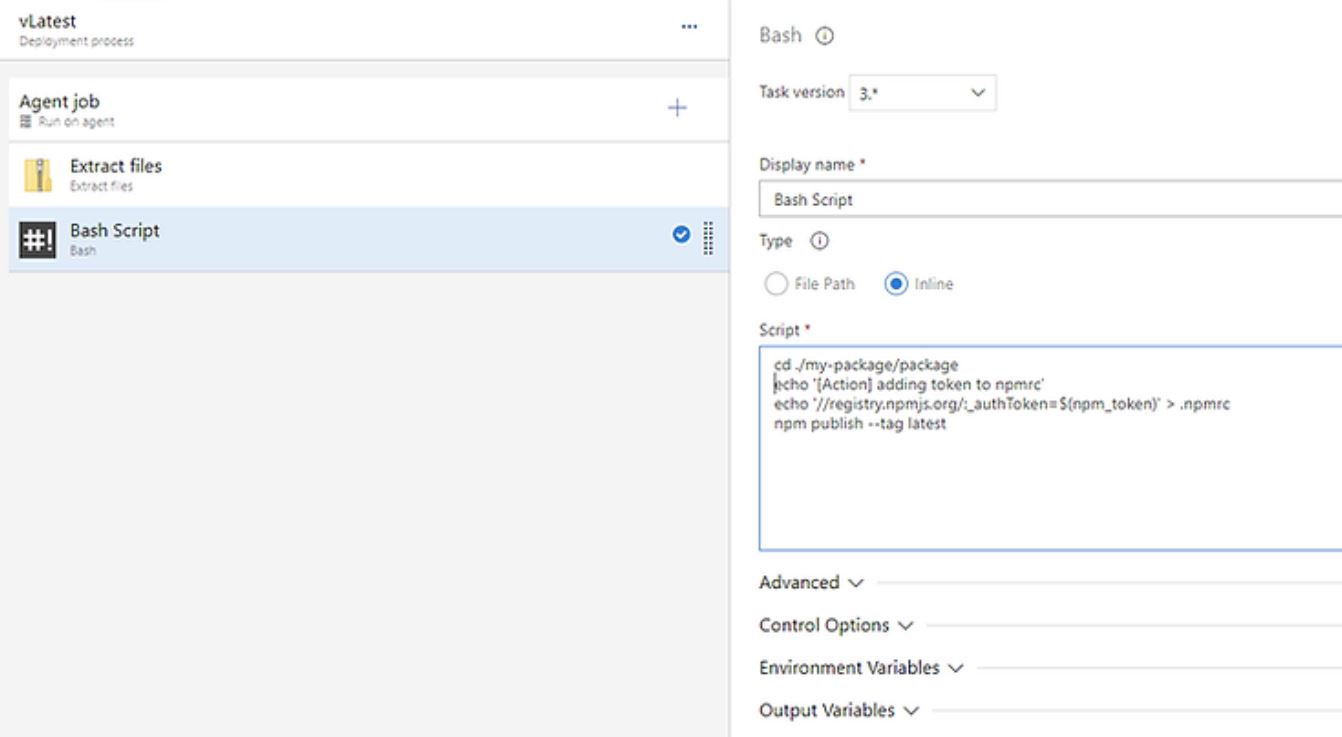This screenshot has width=1342, height=737.
Task: Expand the Environment Variables section
Action: pyautogui.click(x=860, y=667)
